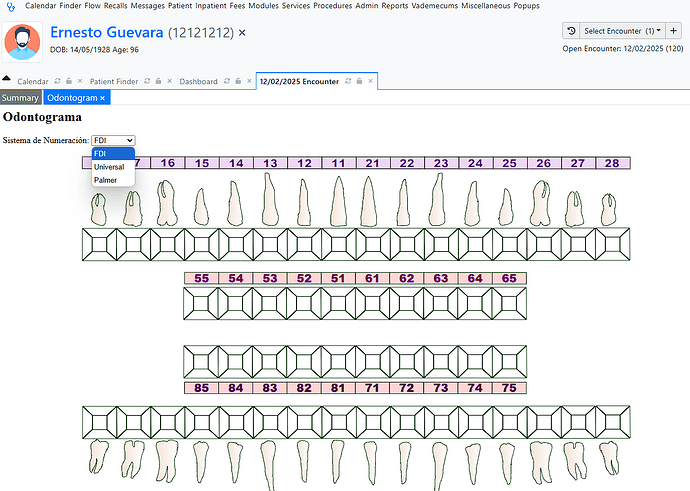Click the Ernesto Guevara patient name link
The height and width of the screenshot is (491, 690).
tap(106, 32)
